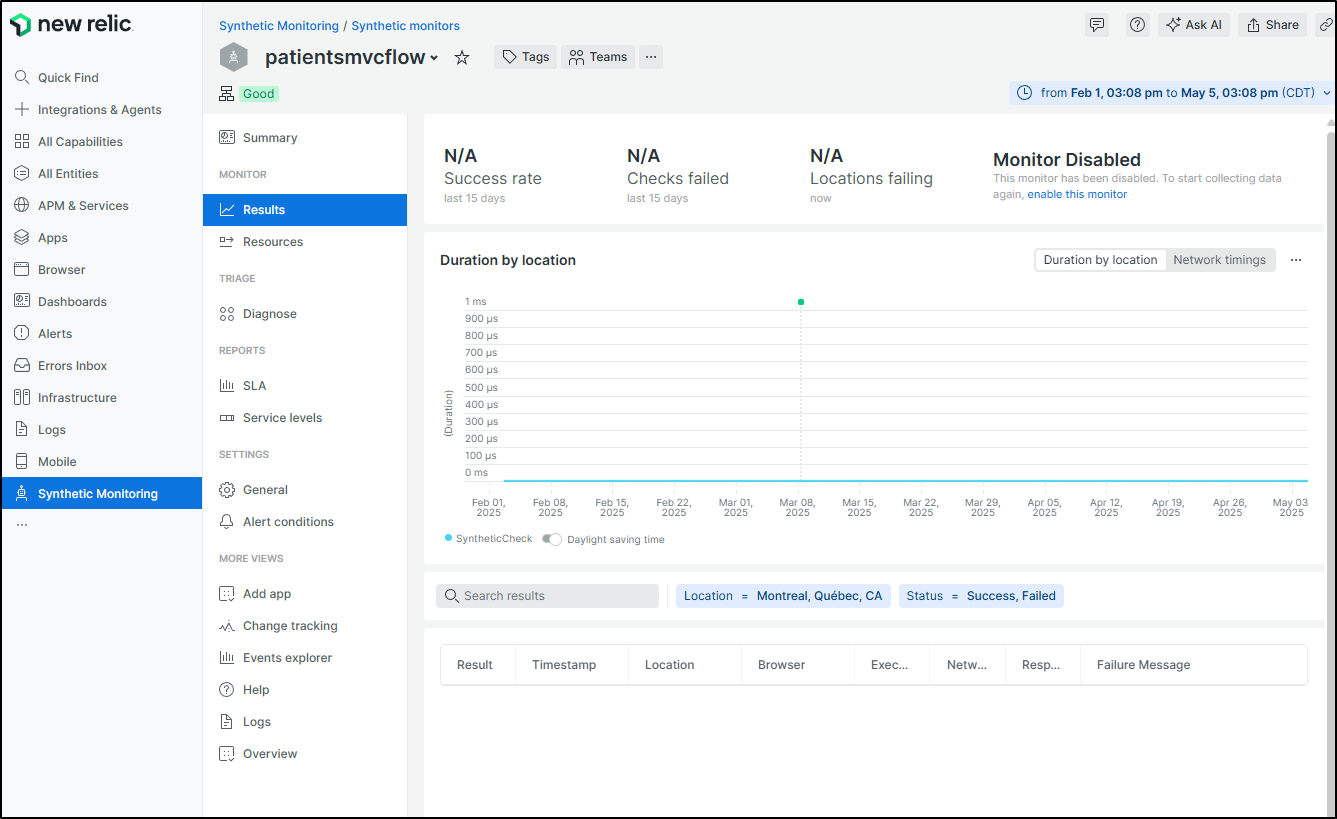Open APM & Services globe icon
This screenshot has height=819, width=1337.
(22, 205)
